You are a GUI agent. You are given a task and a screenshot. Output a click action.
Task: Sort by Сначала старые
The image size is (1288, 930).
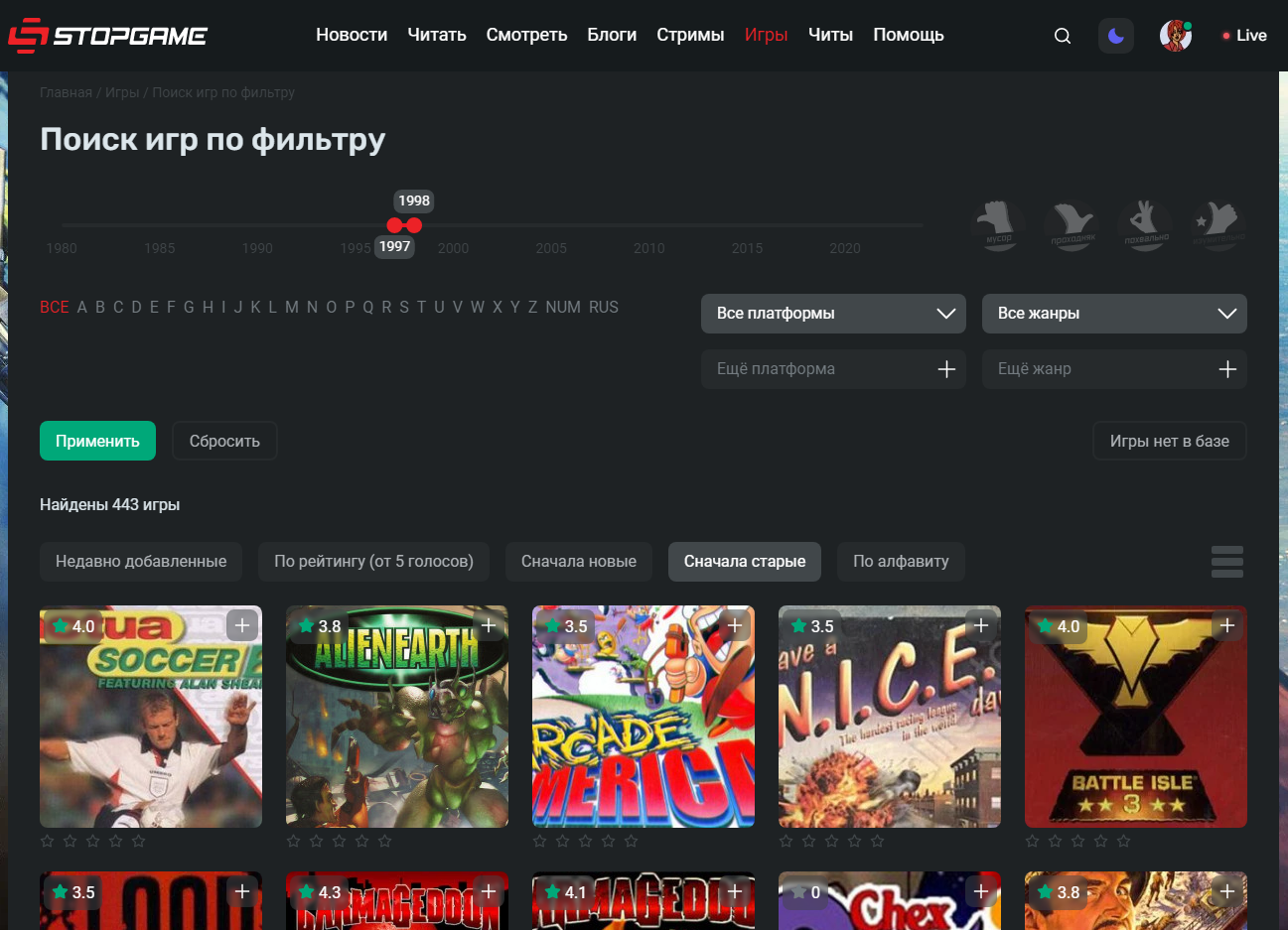[745, 561]
